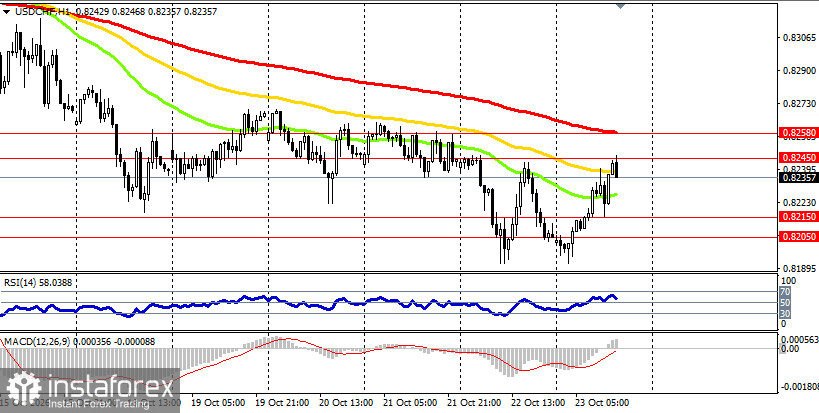
Task: Click the red 0.82150 level price tag
Action: pyautogui.click(x=798, y=216)
